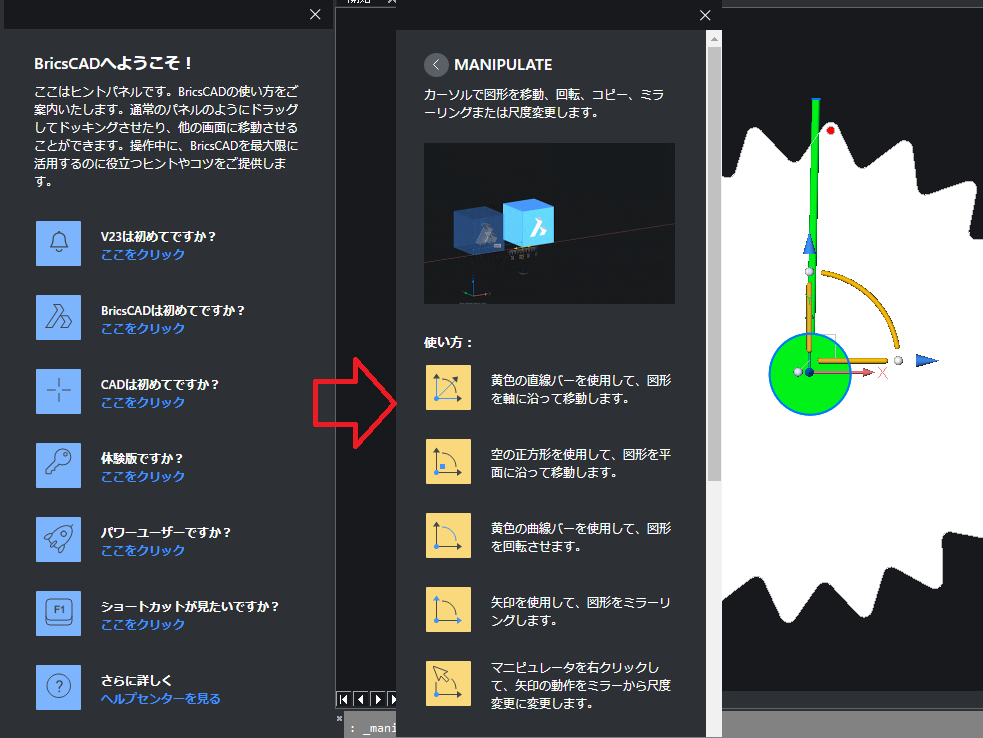Image resolution: width=983 pixels, height=738 pixels.
Task: Click the crosshair icon for CAD beginners
Action: [58, 391]
